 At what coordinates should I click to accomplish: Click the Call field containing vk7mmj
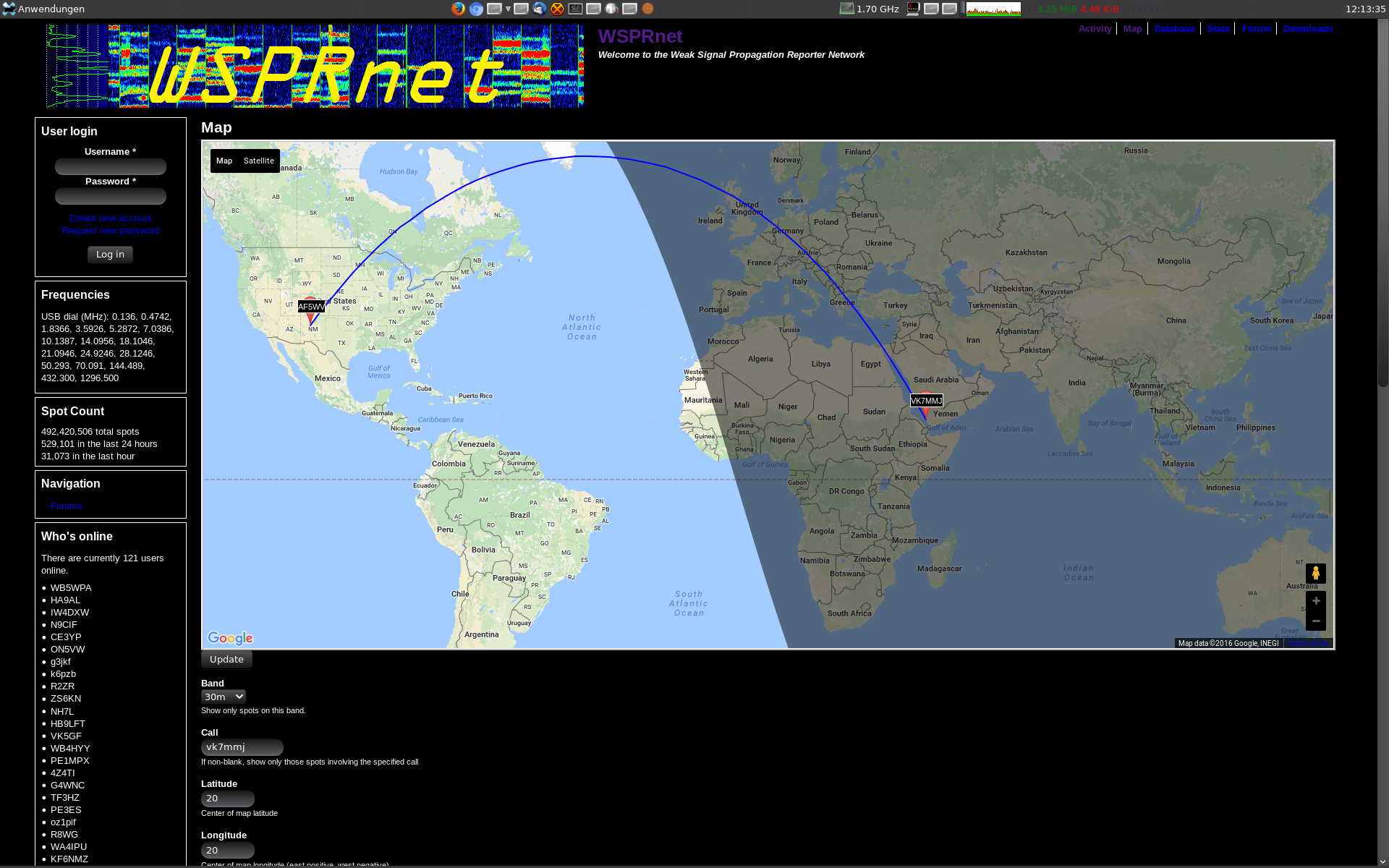pos(242,747)
